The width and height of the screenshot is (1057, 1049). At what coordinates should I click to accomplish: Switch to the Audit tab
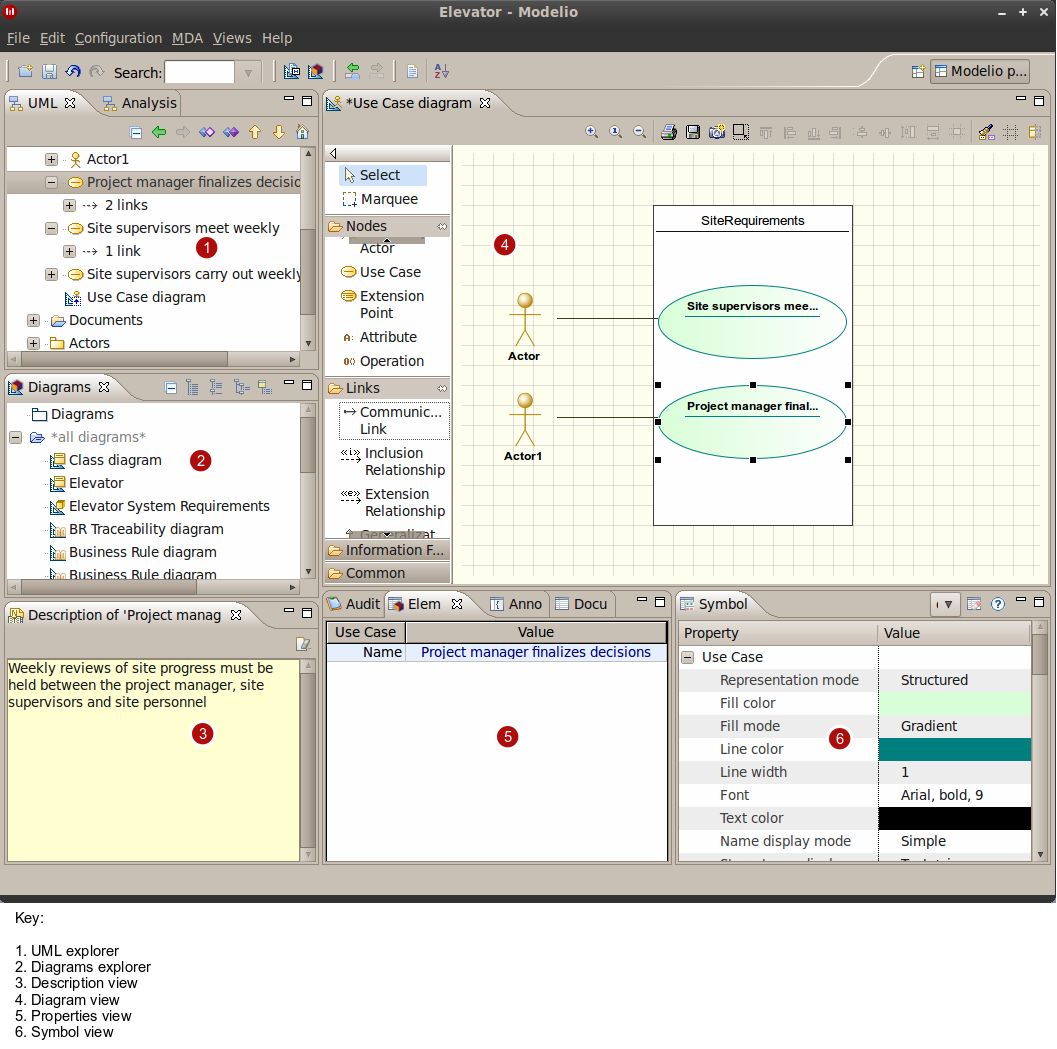(x=355, y=604)
